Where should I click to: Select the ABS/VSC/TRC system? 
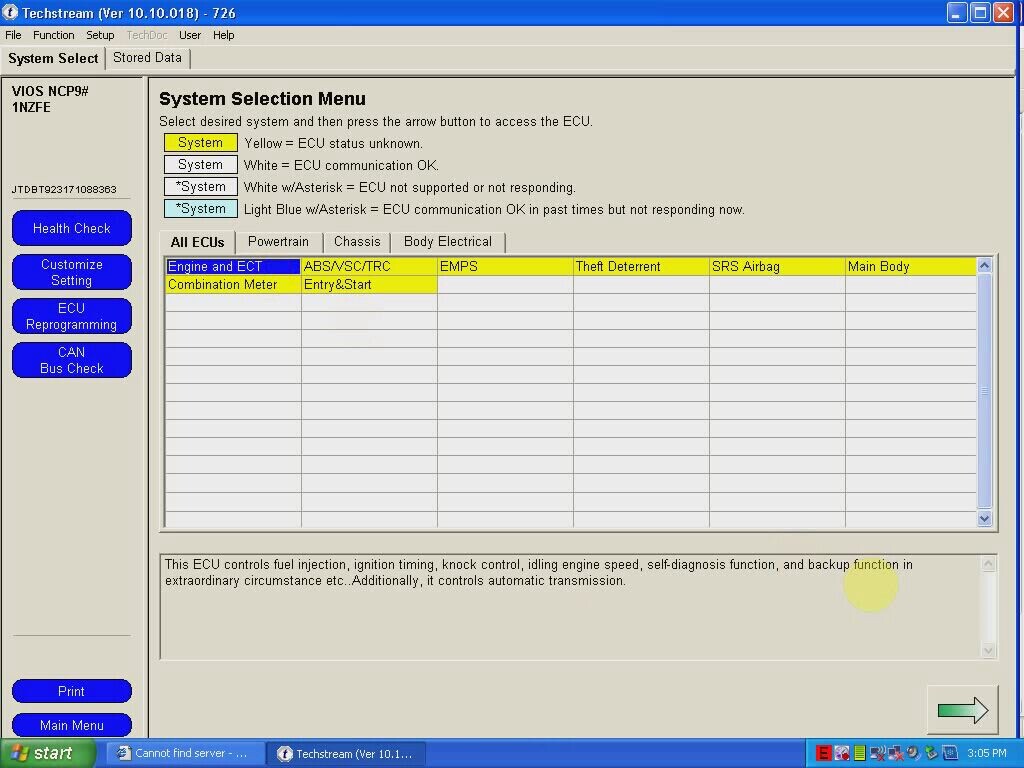[x=369, y=266]
